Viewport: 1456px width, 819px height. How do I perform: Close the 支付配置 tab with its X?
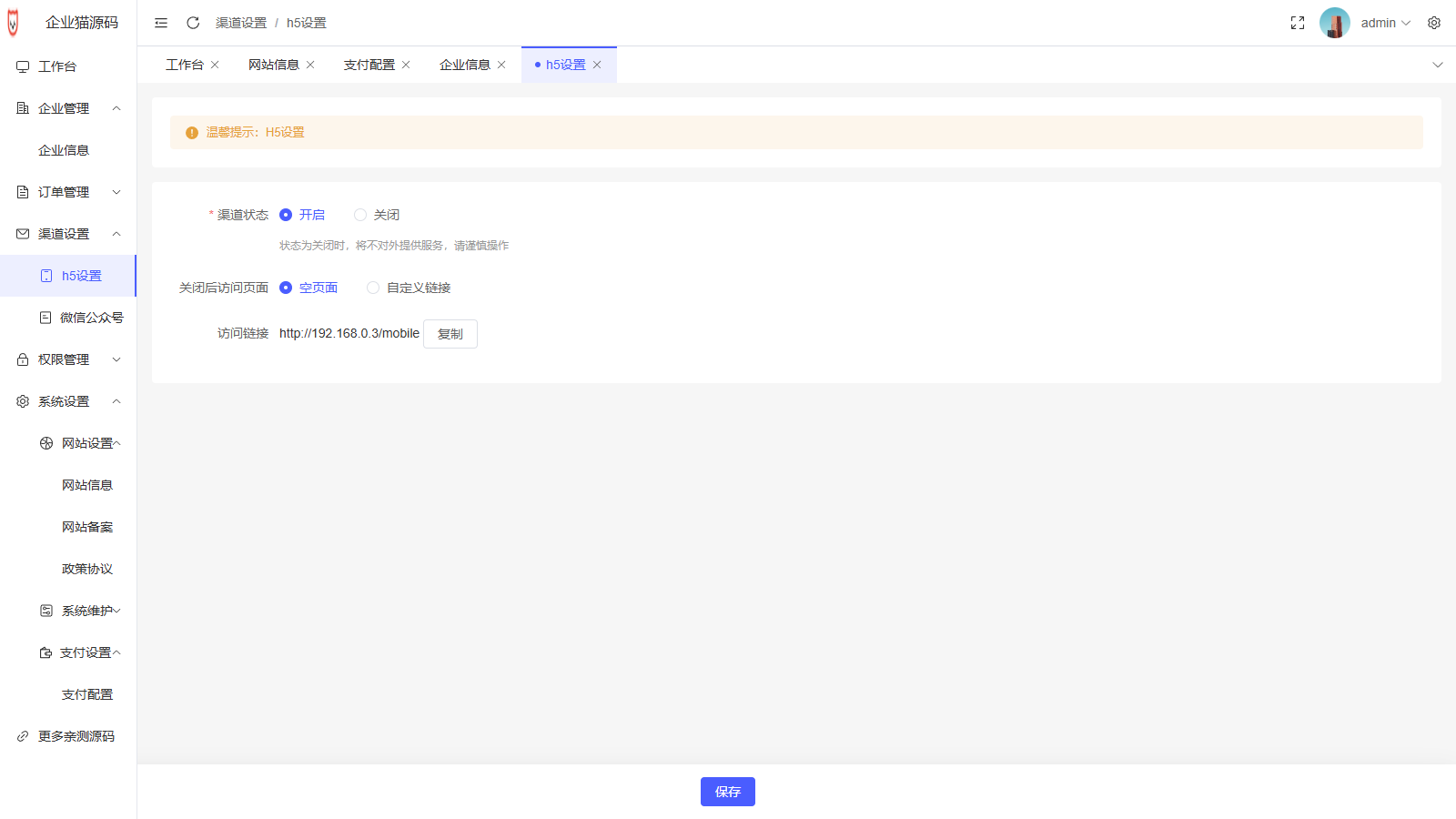(x=406, y=65)
